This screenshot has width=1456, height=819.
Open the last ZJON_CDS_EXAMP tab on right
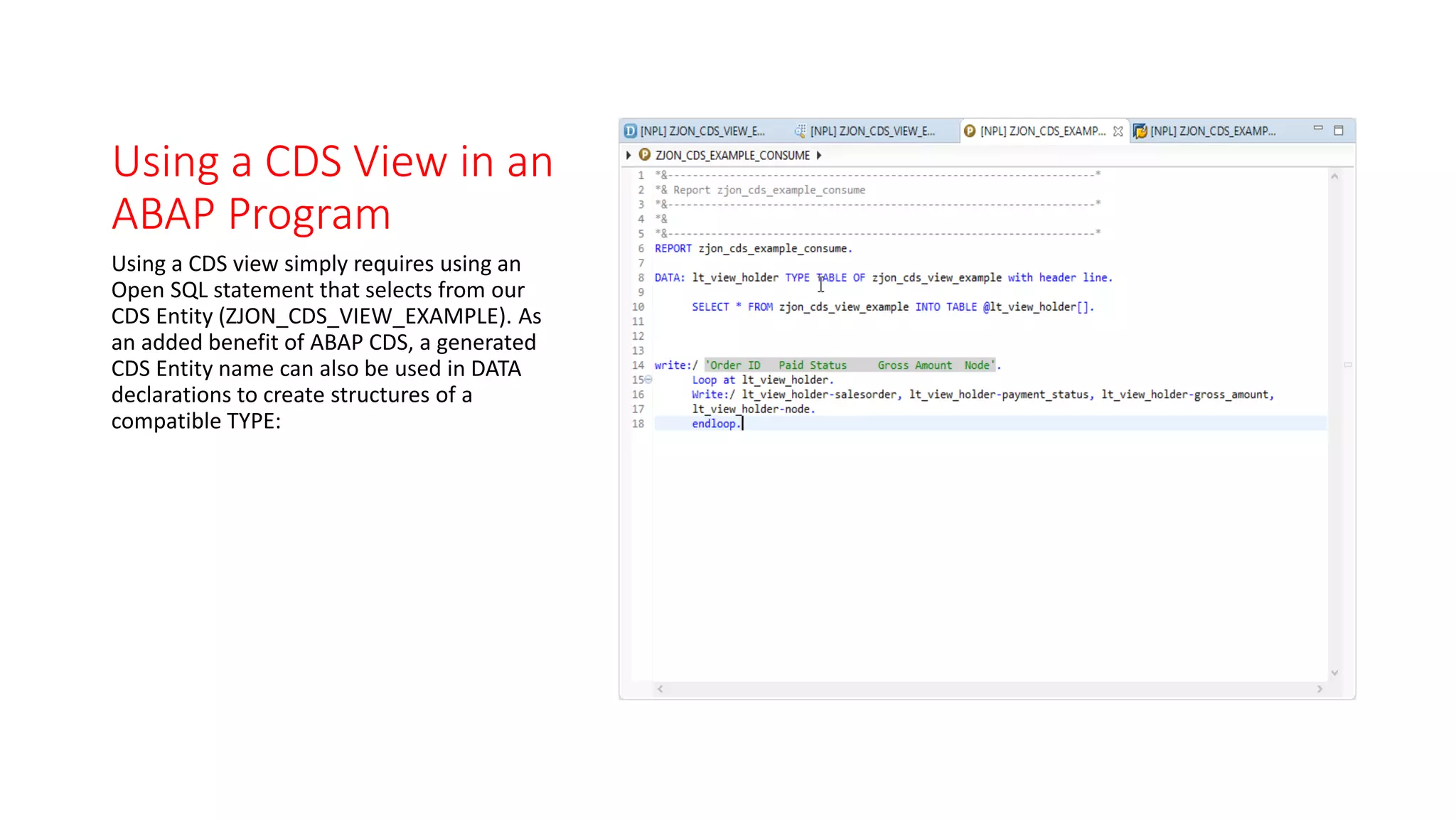[x=1212, y=131]
